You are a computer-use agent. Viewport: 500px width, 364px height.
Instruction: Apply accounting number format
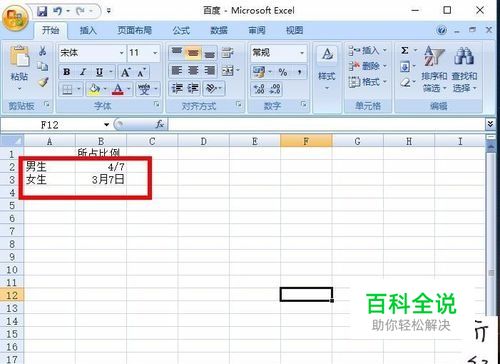click(x=259, y=72)
